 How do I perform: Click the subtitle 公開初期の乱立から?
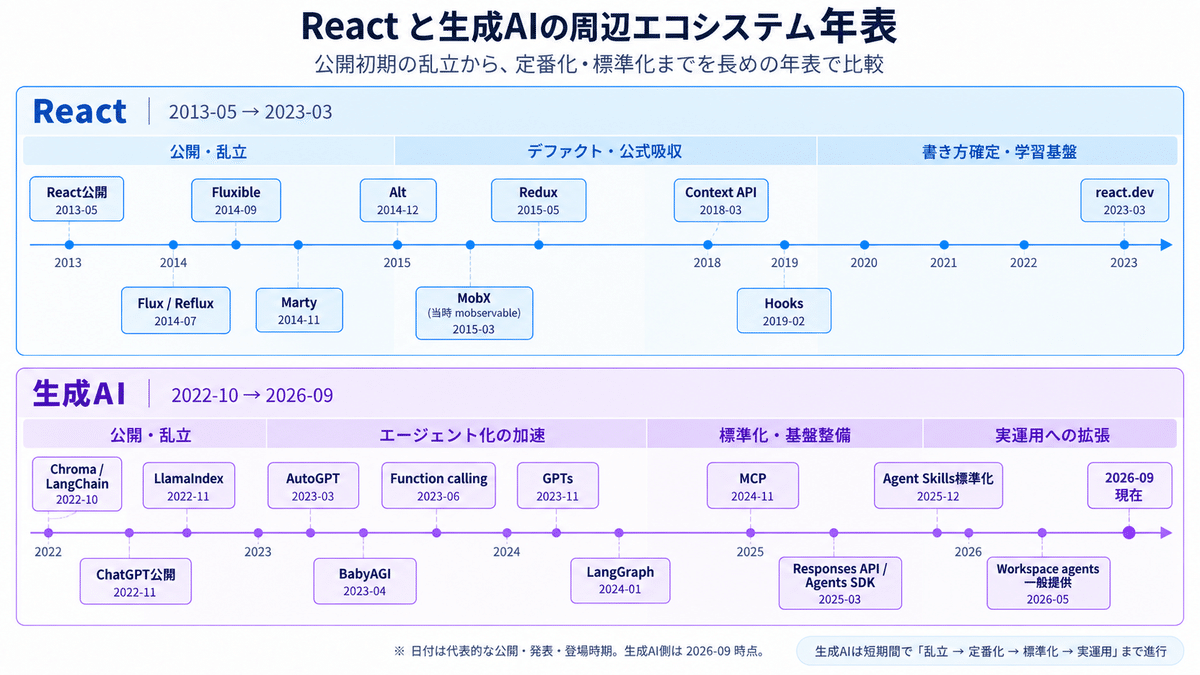coord(599,65)
